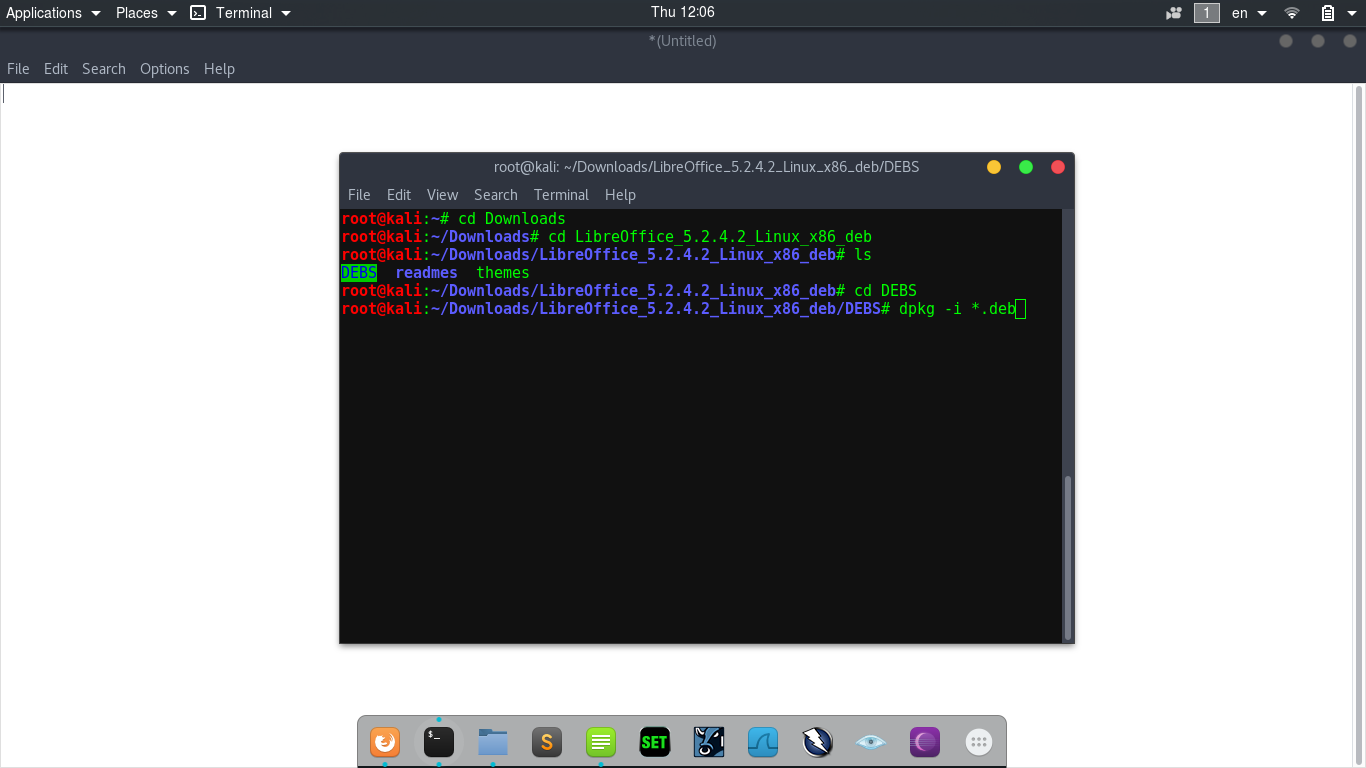Open the blue bull-face dock icon

[709, 742]
